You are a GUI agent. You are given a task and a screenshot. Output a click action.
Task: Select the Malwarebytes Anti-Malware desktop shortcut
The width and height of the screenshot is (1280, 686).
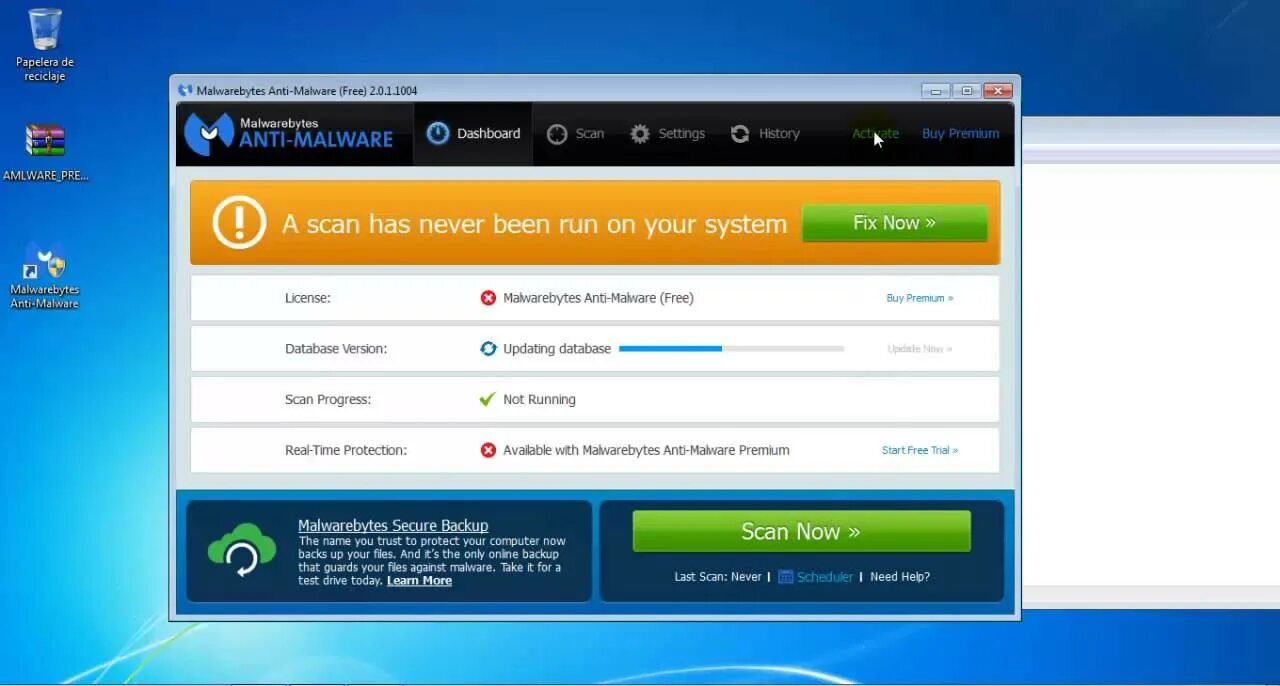click(x=45, y=275)
